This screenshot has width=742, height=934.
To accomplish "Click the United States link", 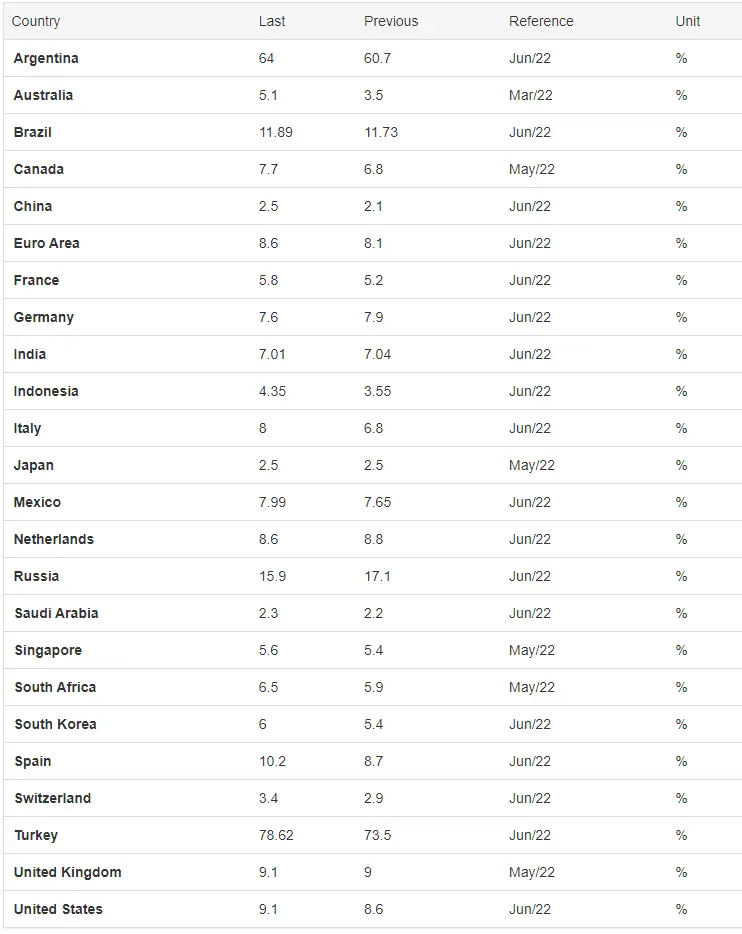I will pos(58,909).
